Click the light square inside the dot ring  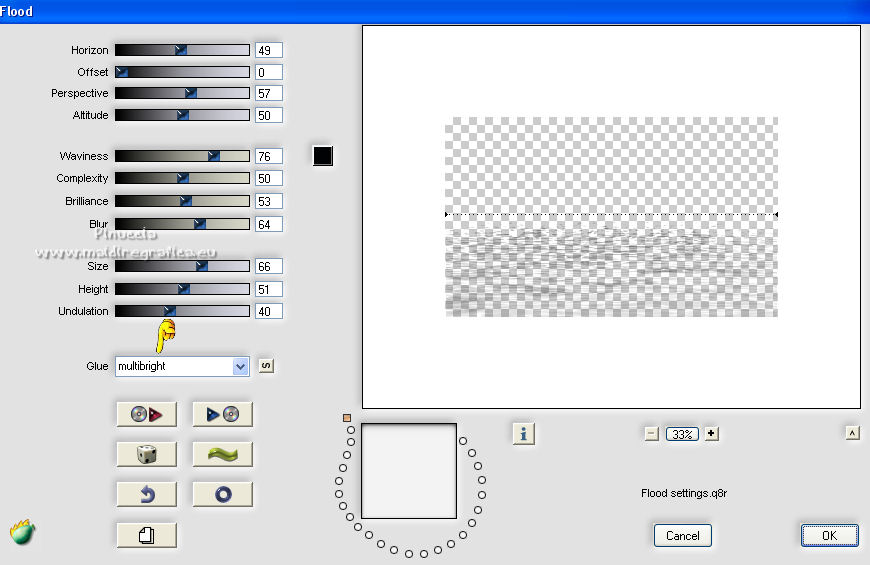click(x=409, y=471)
